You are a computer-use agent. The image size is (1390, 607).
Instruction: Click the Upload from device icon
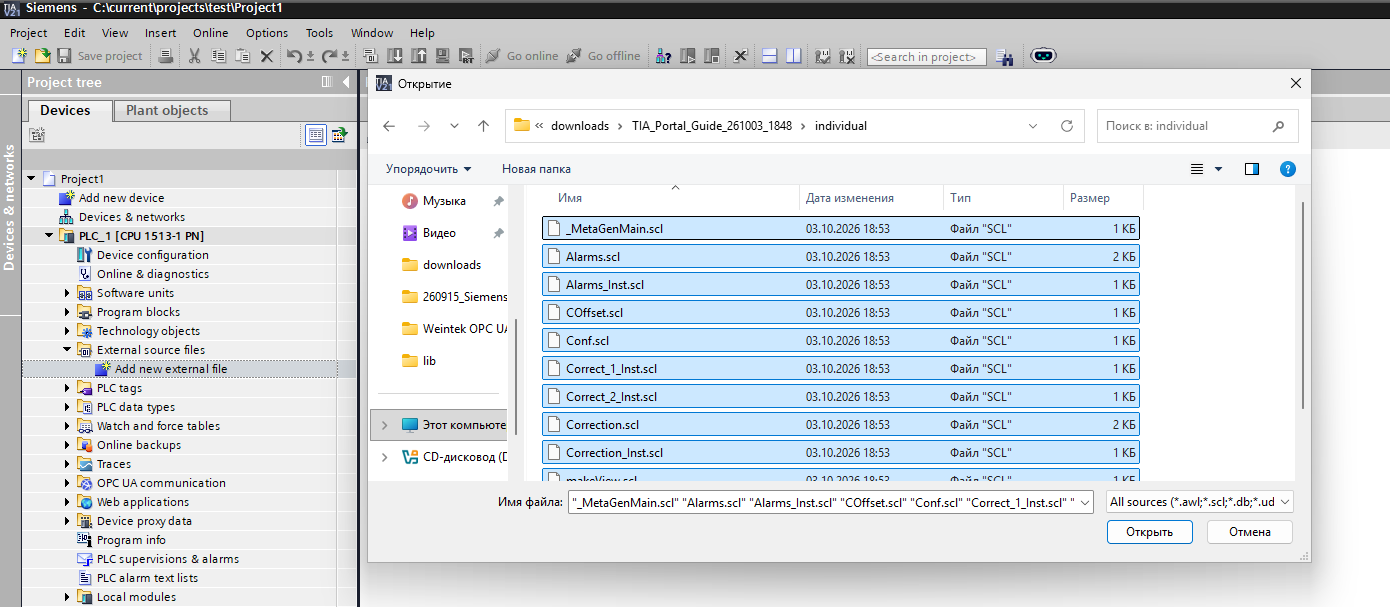pos(418,56)
